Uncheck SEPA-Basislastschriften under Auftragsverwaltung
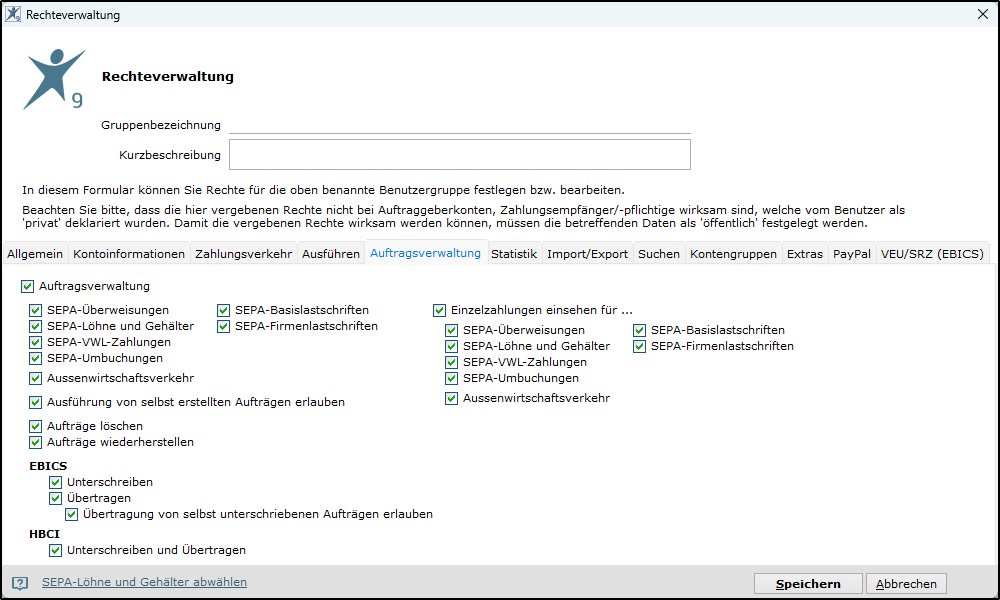 [x=223, y=311]
